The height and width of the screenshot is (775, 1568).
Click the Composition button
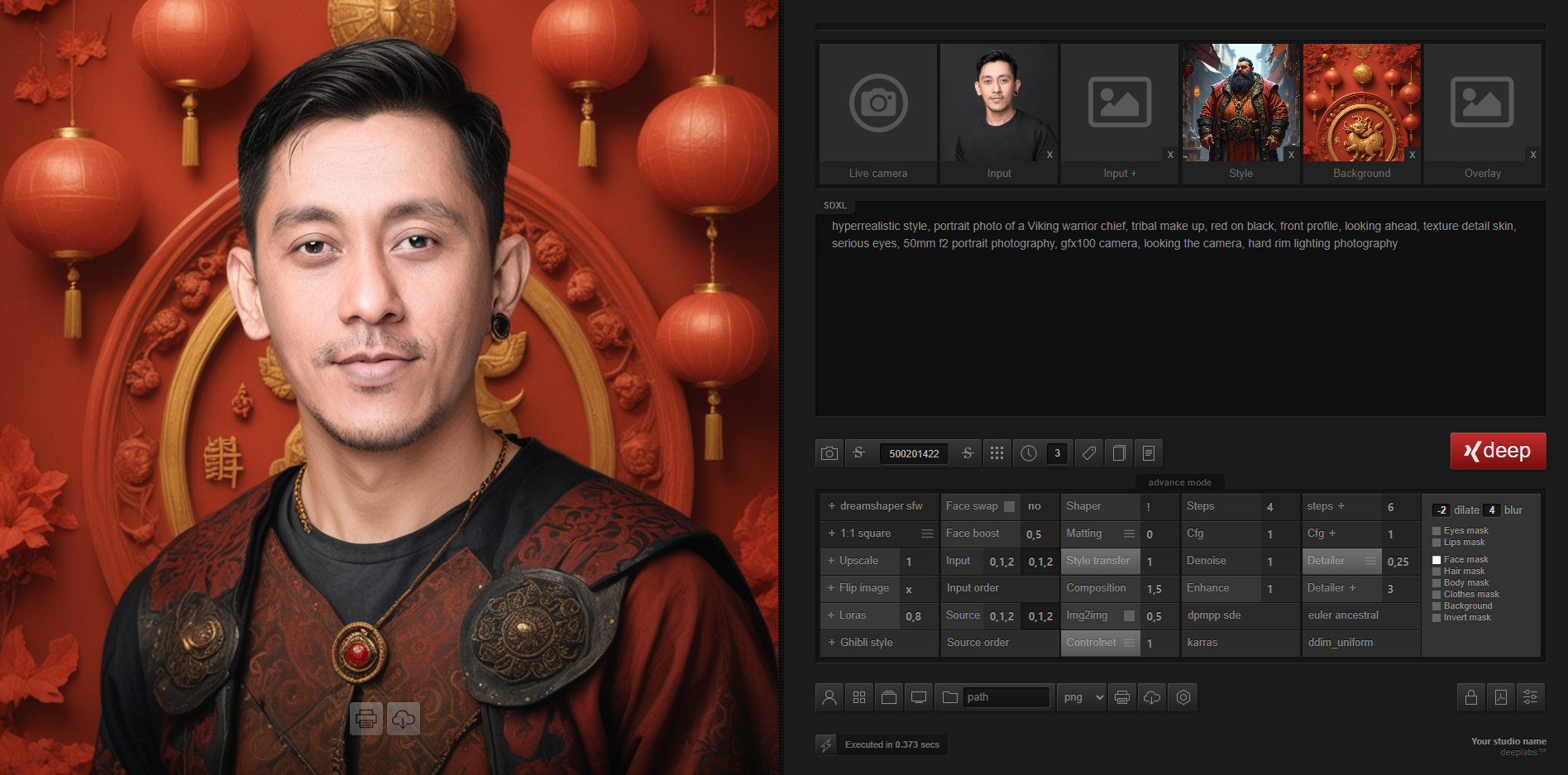pos(1101,588)
